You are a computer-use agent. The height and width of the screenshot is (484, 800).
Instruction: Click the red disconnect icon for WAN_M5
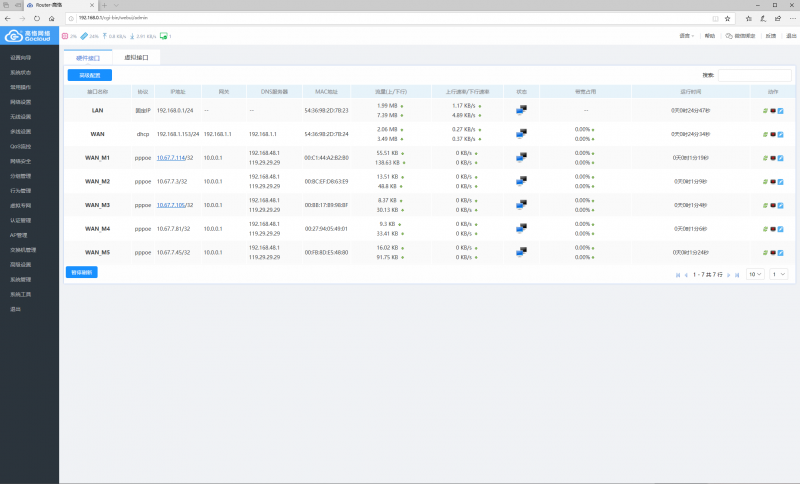(x=773, y=252)
